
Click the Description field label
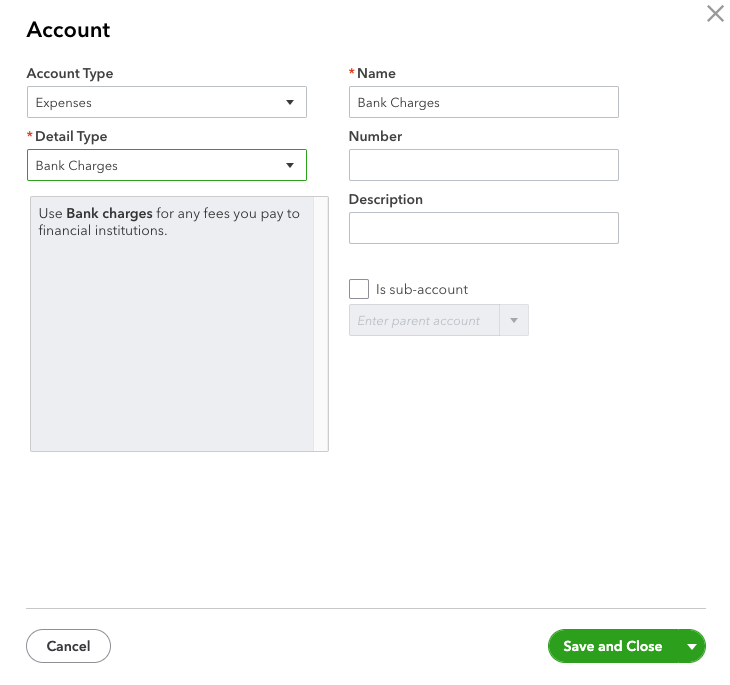click(385, 199)
